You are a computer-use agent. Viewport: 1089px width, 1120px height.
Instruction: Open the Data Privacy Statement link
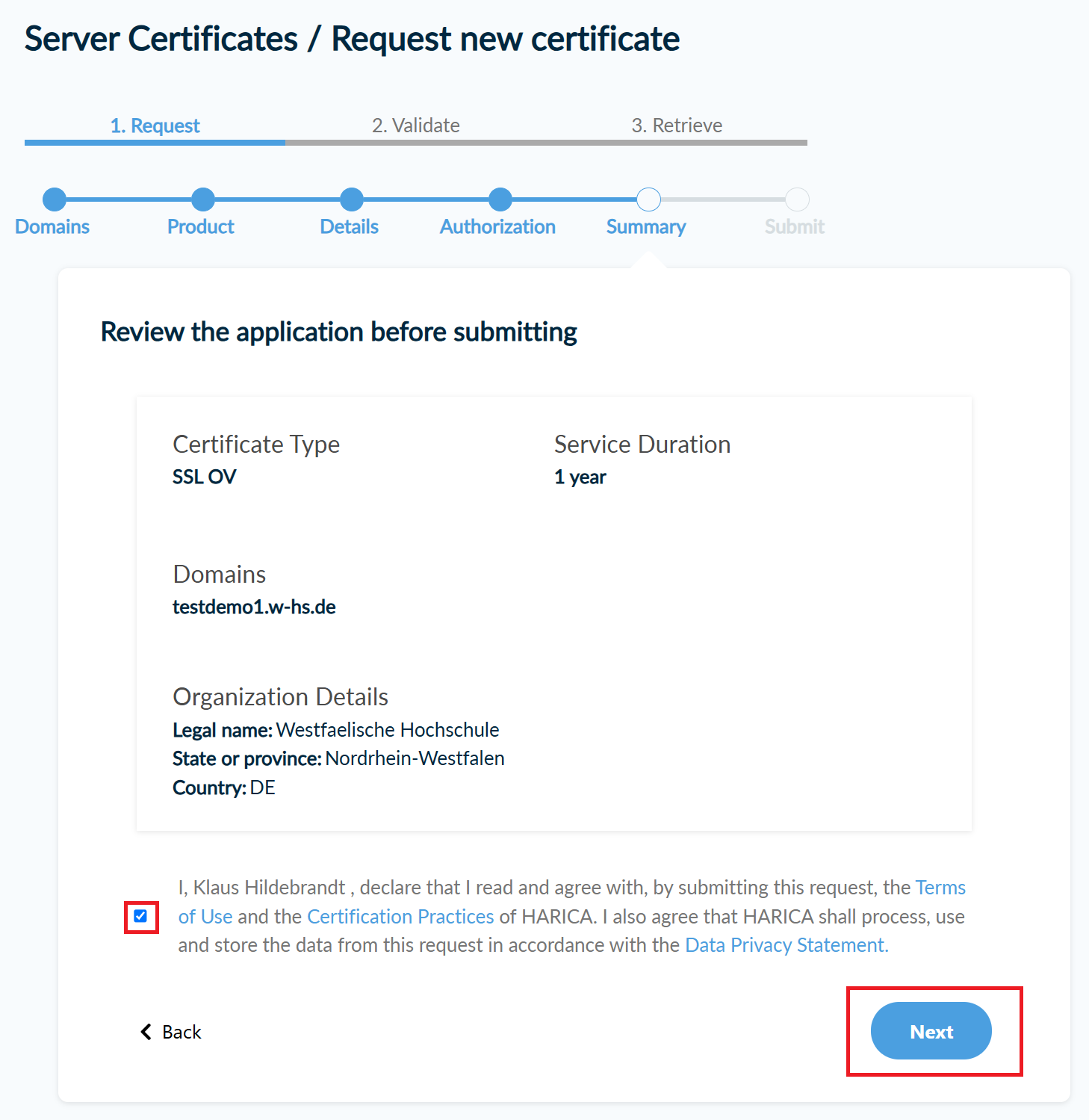pyautogui.click(x=786, y=945)
